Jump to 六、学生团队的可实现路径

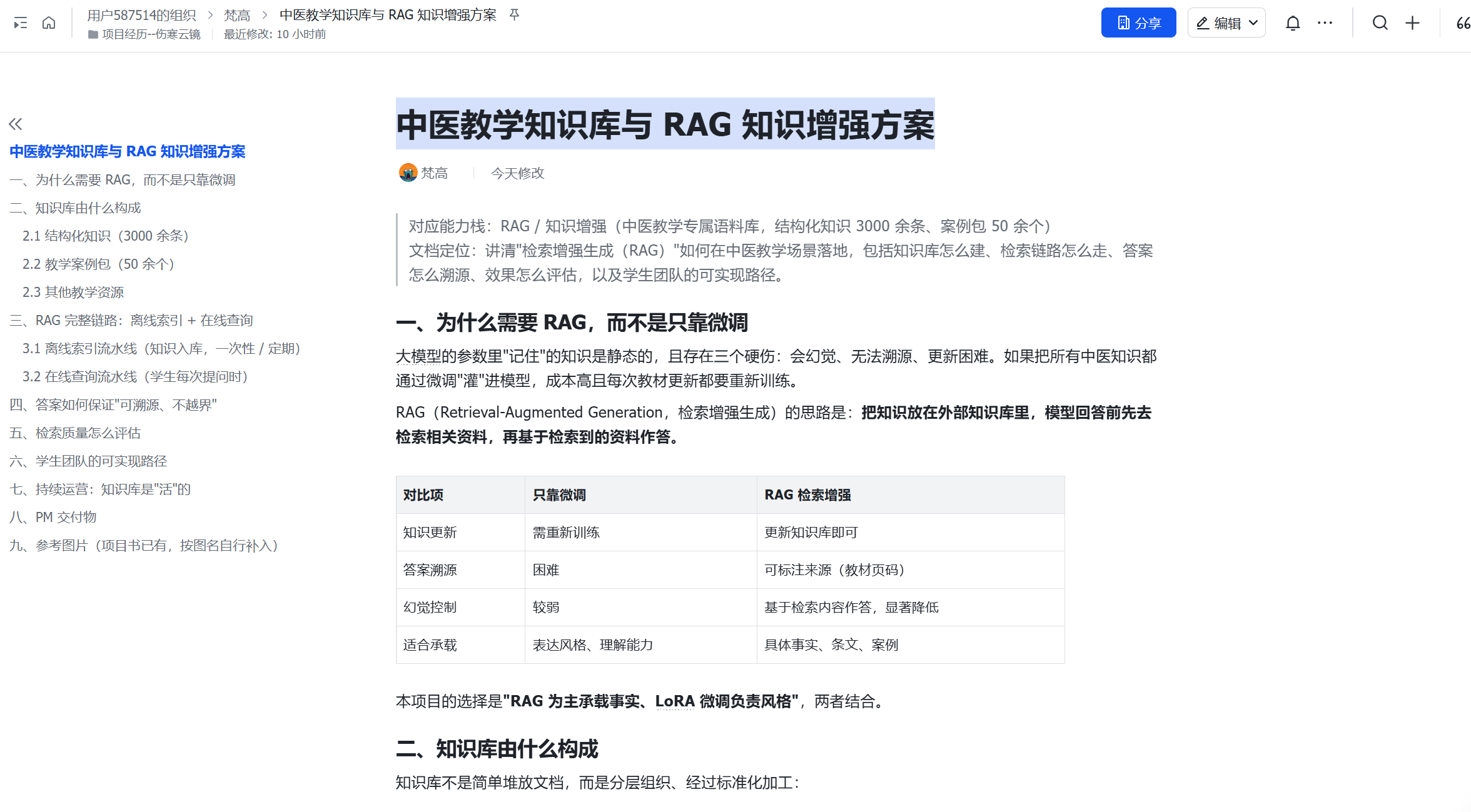point(88,461)
